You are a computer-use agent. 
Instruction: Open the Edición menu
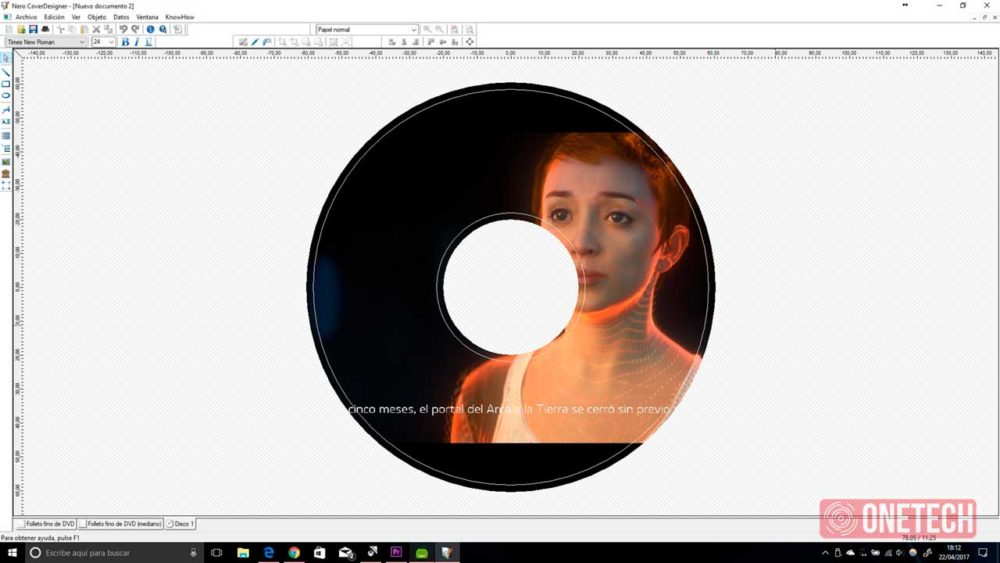pos(54,17)
